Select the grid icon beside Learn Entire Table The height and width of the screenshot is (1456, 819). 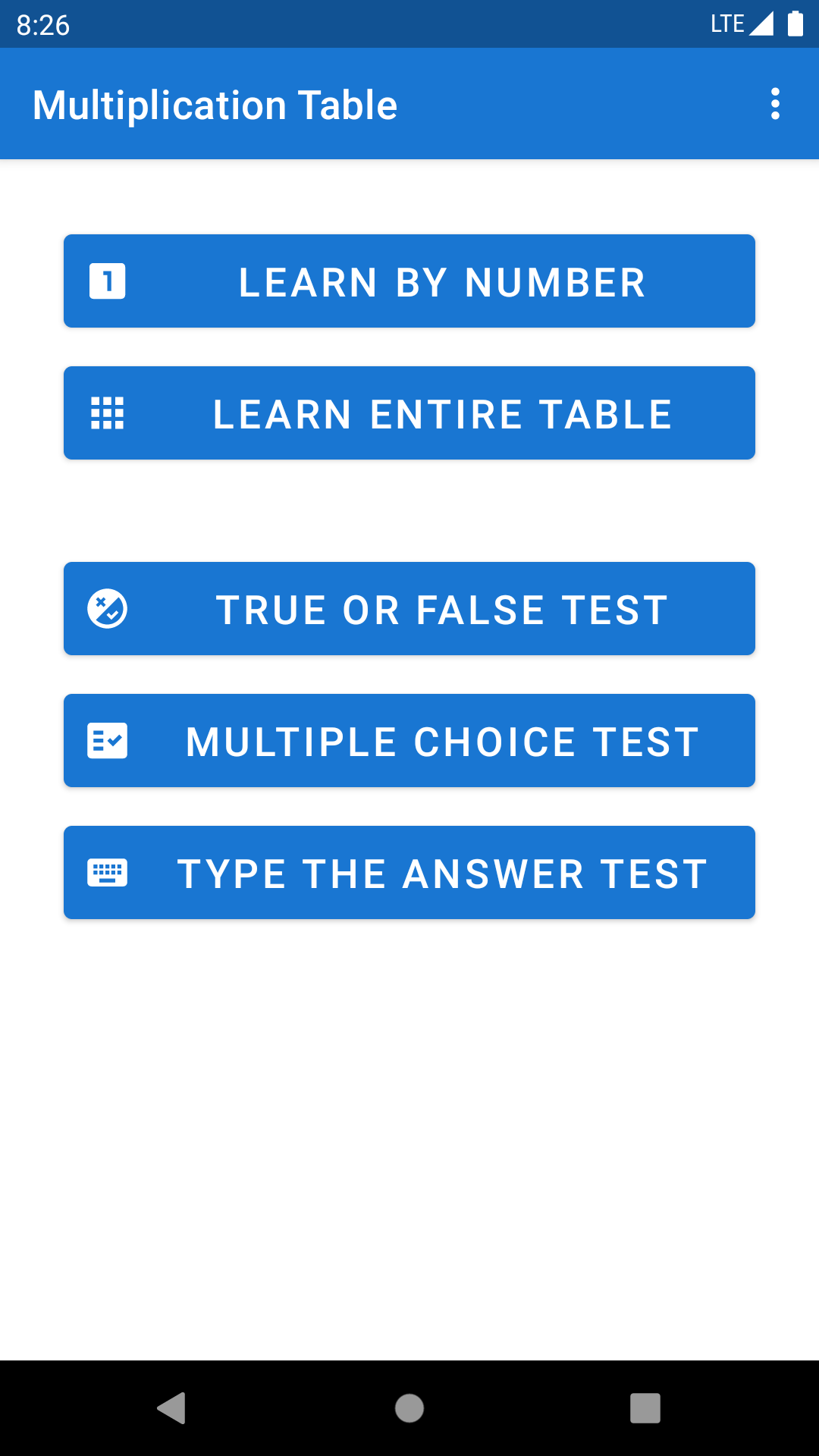tap(109, 413)
